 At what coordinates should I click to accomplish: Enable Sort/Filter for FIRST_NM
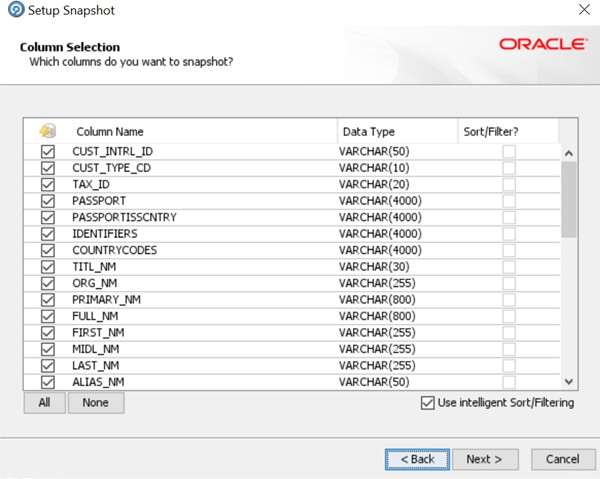coord(509,332)
